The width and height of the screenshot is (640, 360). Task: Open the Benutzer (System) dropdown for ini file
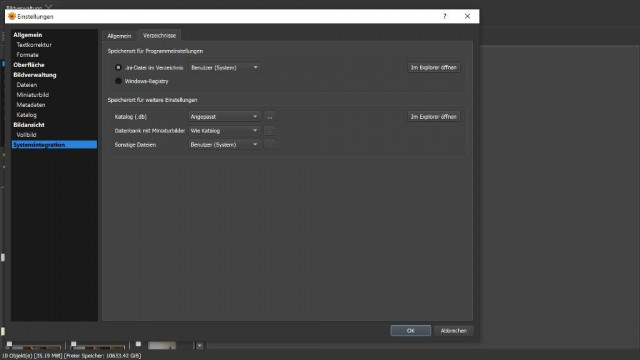tap(224, 68)
